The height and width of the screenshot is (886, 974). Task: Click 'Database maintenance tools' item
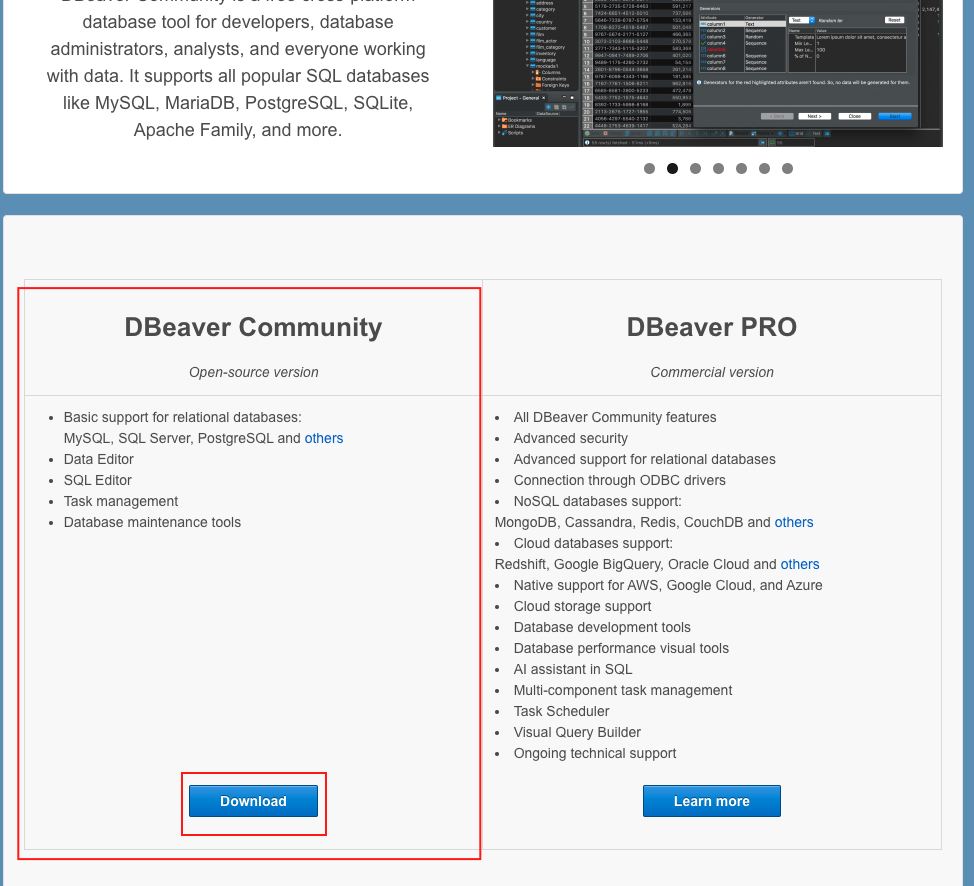pyautogui.click(x=152, y=523)
